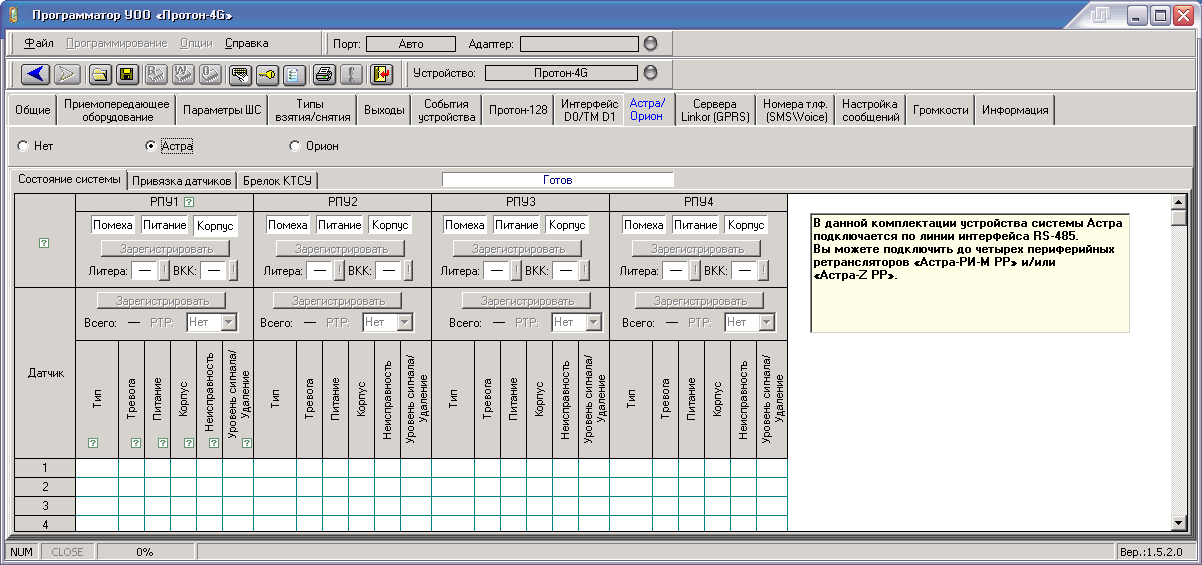Click the blue left arrow toolbar button
The image size is (1202, 565).
pos(36,74)
